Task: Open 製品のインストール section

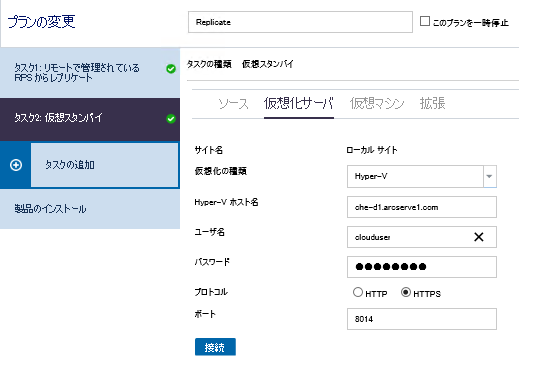Action: tap(90, 209)
